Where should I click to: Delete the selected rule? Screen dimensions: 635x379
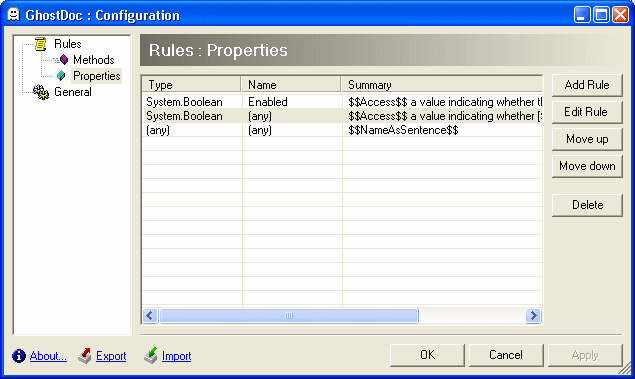pos(587,205)
